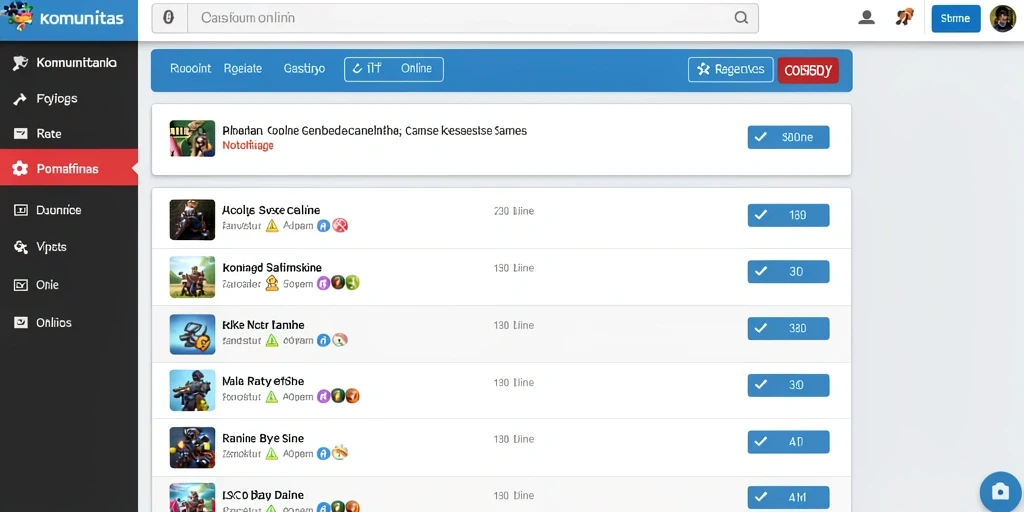Screen dimensions: 1024x512
Task: Toggle the check button labeled 380
Action: (x=788, y=328)
